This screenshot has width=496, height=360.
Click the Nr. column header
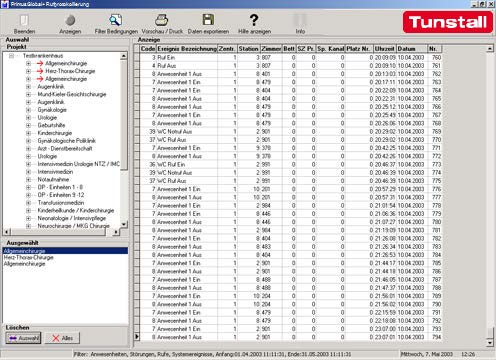click(435, 49)
